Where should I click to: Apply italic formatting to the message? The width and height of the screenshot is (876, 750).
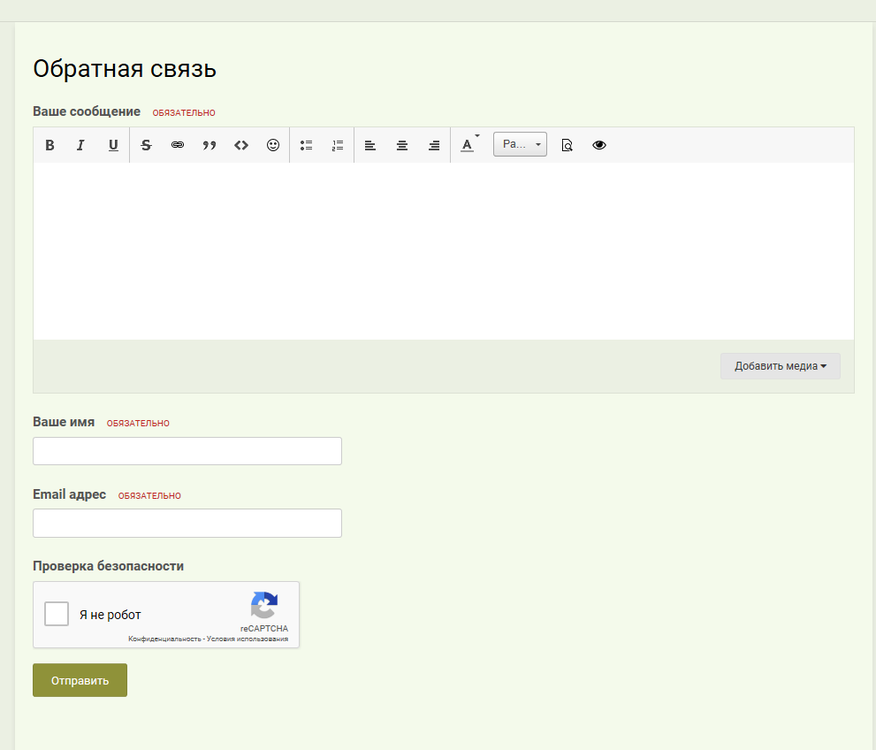pyautogui.click(x=81, y=145)
